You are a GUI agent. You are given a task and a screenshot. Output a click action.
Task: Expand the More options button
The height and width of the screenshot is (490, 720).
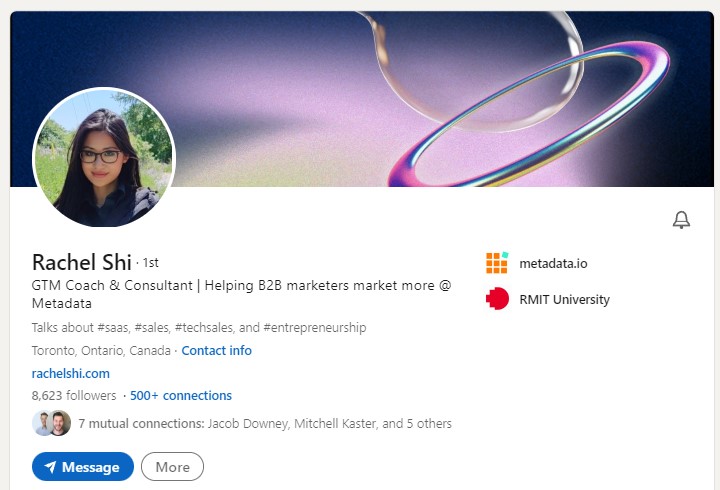[x=172, y=467]
